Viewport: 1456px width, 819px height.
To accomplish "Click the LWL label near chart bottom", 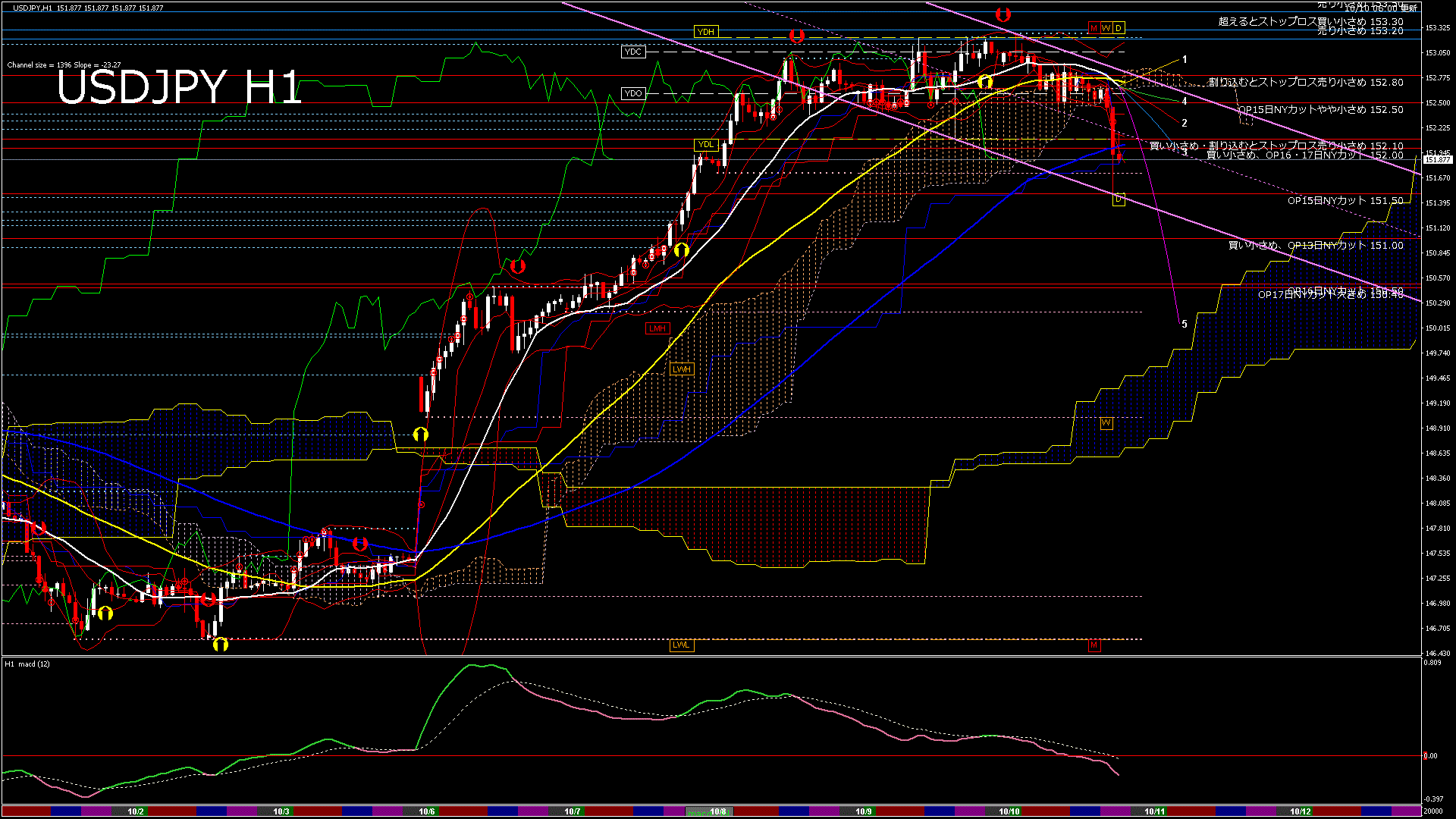I will [681, 645].
